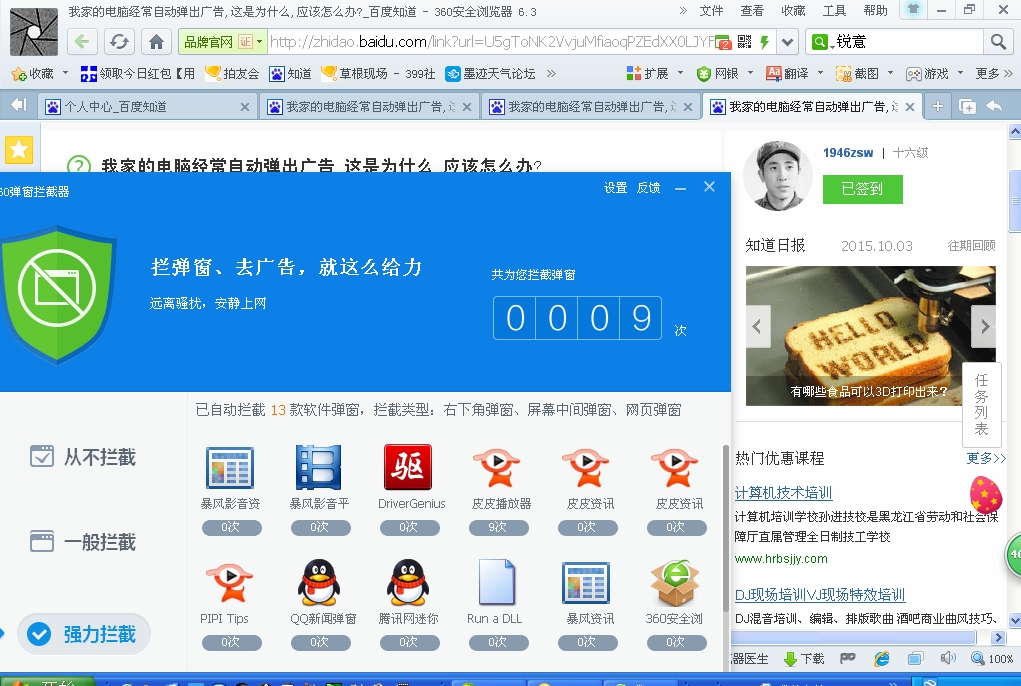Open the Run a DLL item
Viewport: 1021px width, 686px height.
(x=496, y=582)
